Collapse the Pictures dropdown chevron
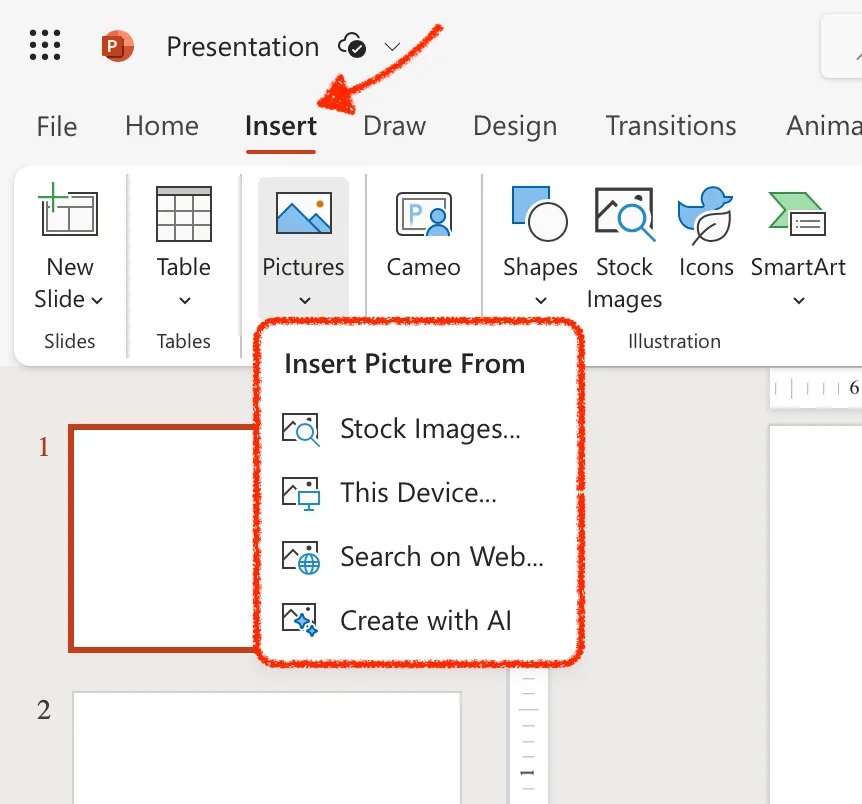 pos(305,300)
